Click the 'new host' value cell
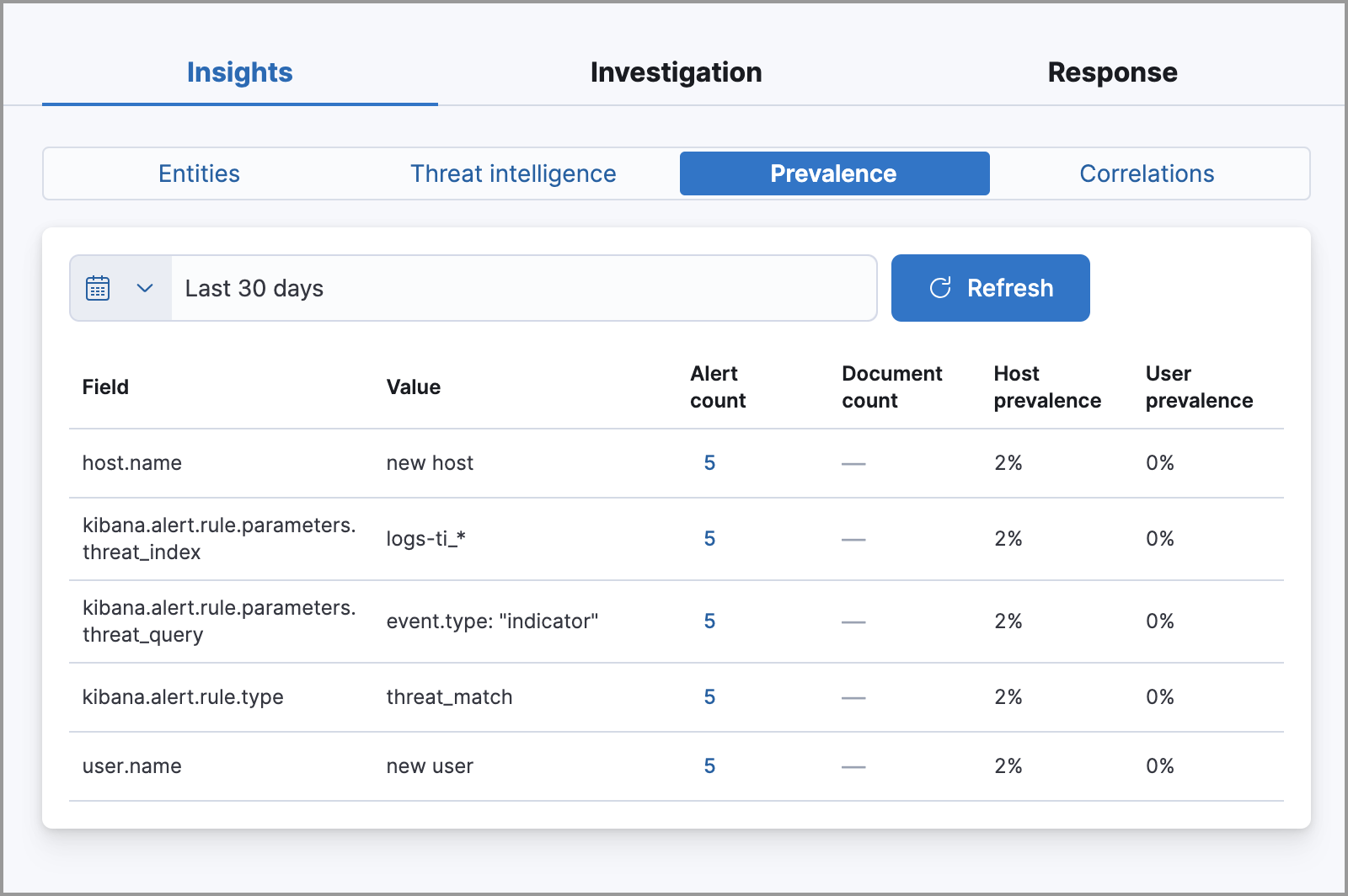Image resolution: width=1348 pixels, height=896 pixels. tap(430, 463)
